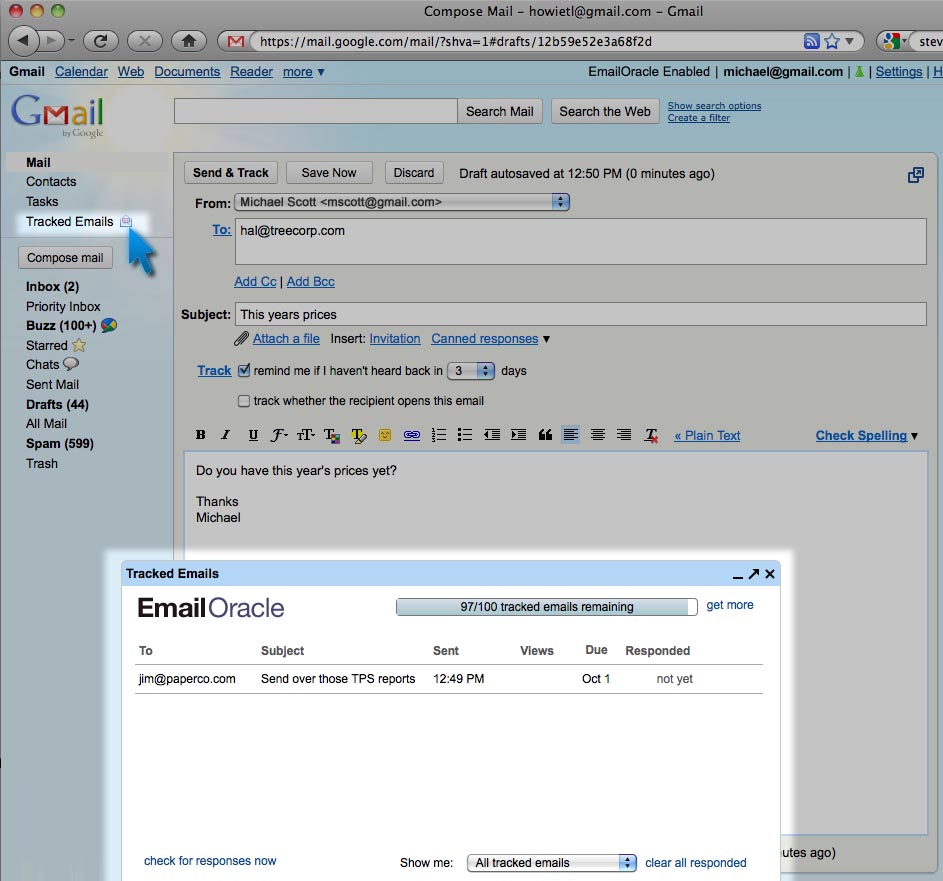Screen dimensions: 943x881
Task: Center align text
Action: tap(598, 434)
